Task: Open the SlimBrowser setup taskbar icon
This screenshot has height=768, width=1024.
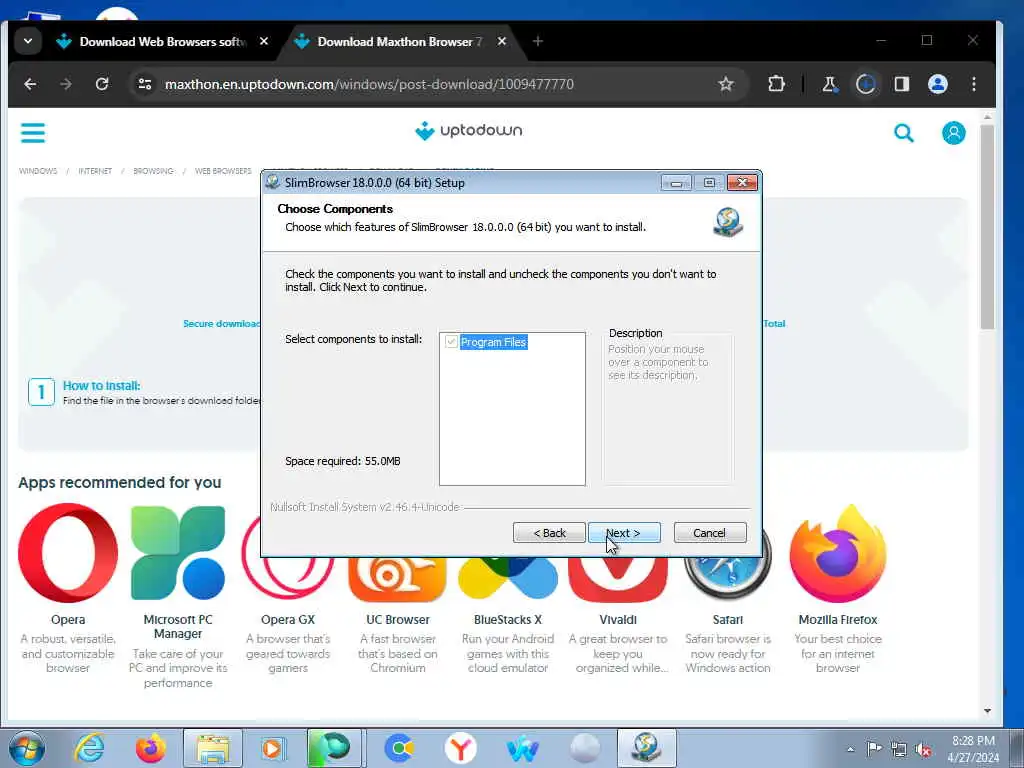Action: tap(647, 748)
